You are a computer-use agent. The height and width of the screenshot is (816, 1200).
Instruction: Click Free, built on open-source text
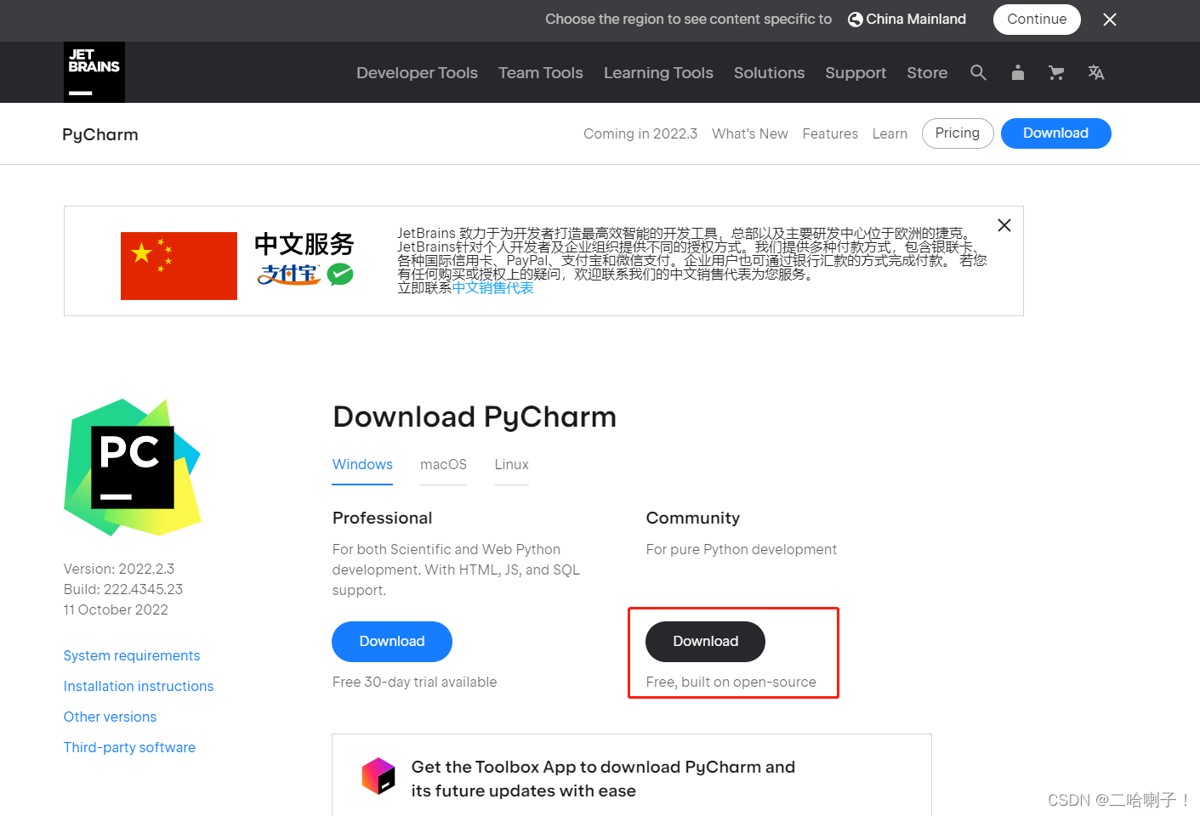(731, 682)
